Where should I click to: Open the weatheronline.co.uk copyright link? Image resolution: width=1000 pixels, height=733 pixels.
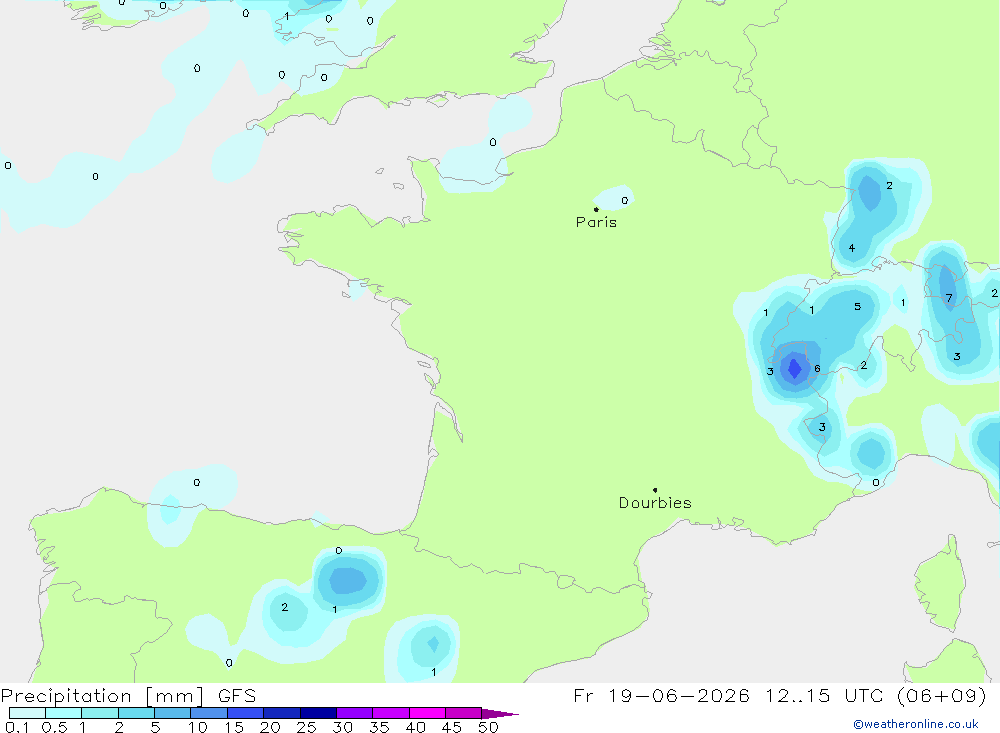coord(916,724)
